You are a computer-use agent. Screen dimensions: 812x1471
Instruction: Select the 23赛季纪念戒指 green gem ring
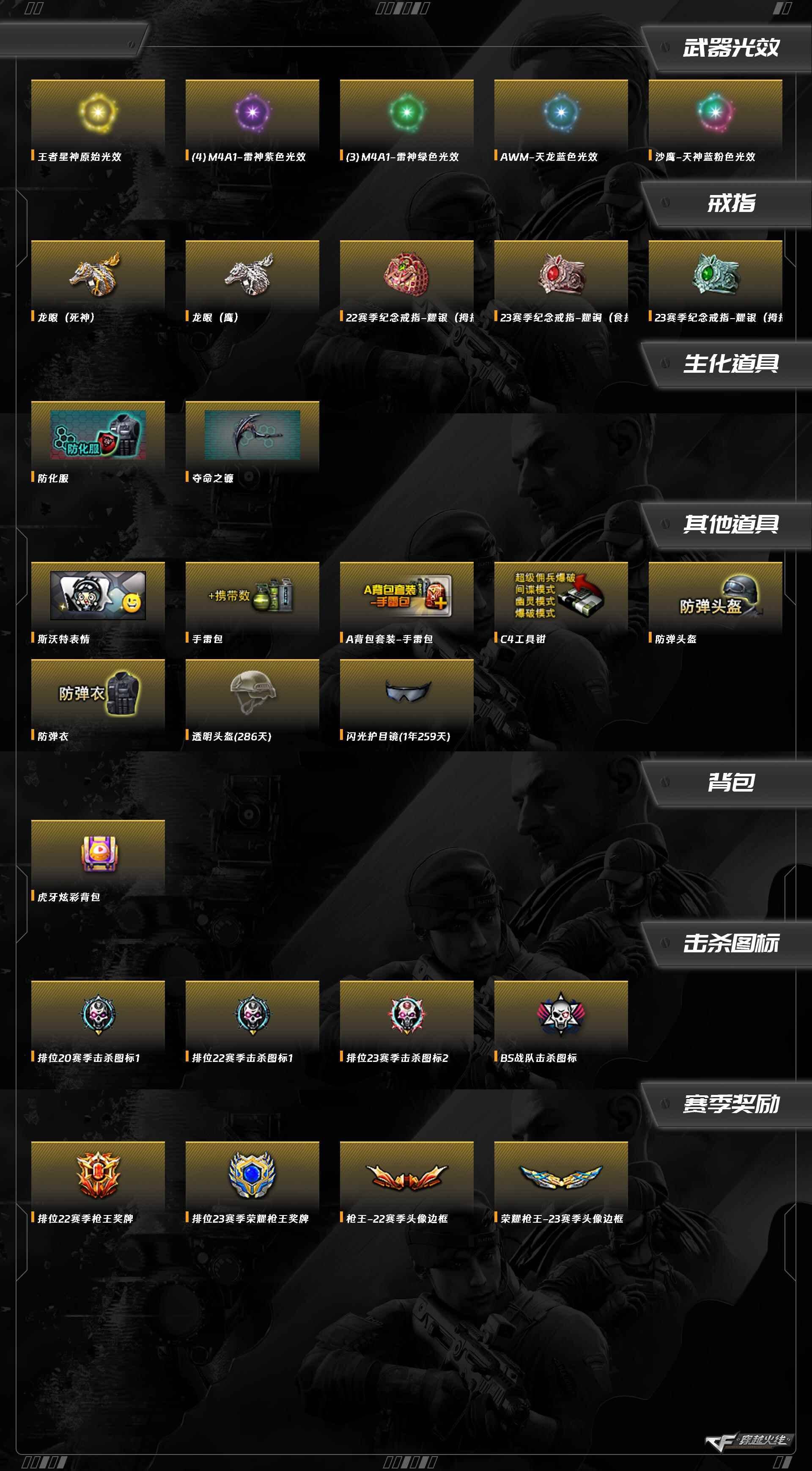[x=715, y=274]
